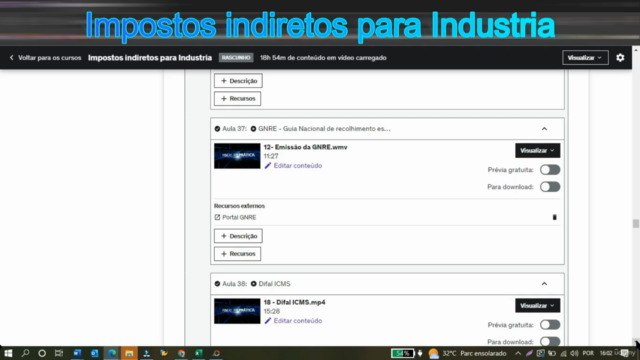Click the file name 18 - Difal ICMS.mp4
Image resolution: width=640 pixels, height=360 pixels.
[x=294, y=302]
